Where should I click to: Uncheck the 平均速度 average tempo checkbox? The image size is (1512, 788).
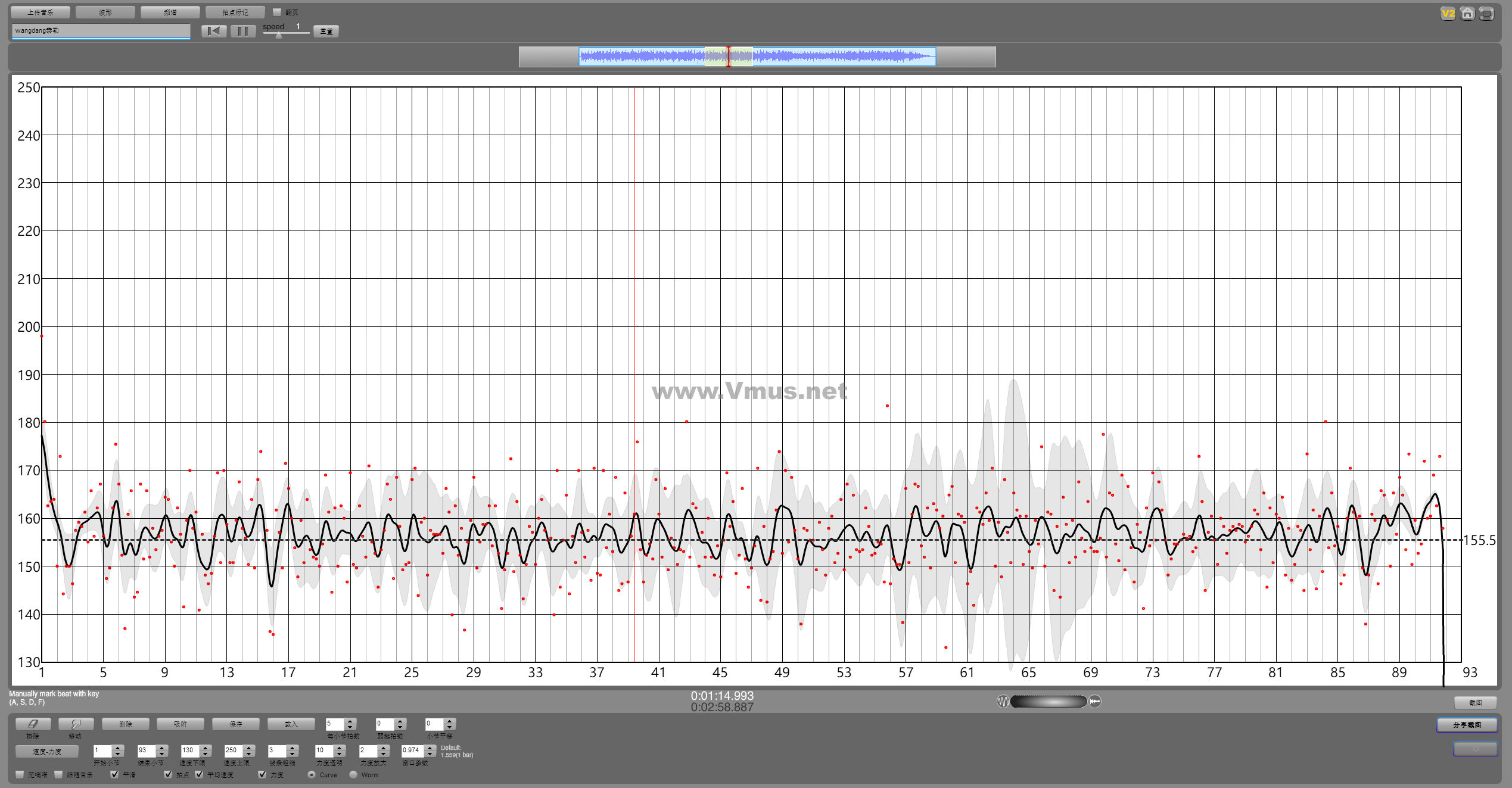[x=199, y=774]
